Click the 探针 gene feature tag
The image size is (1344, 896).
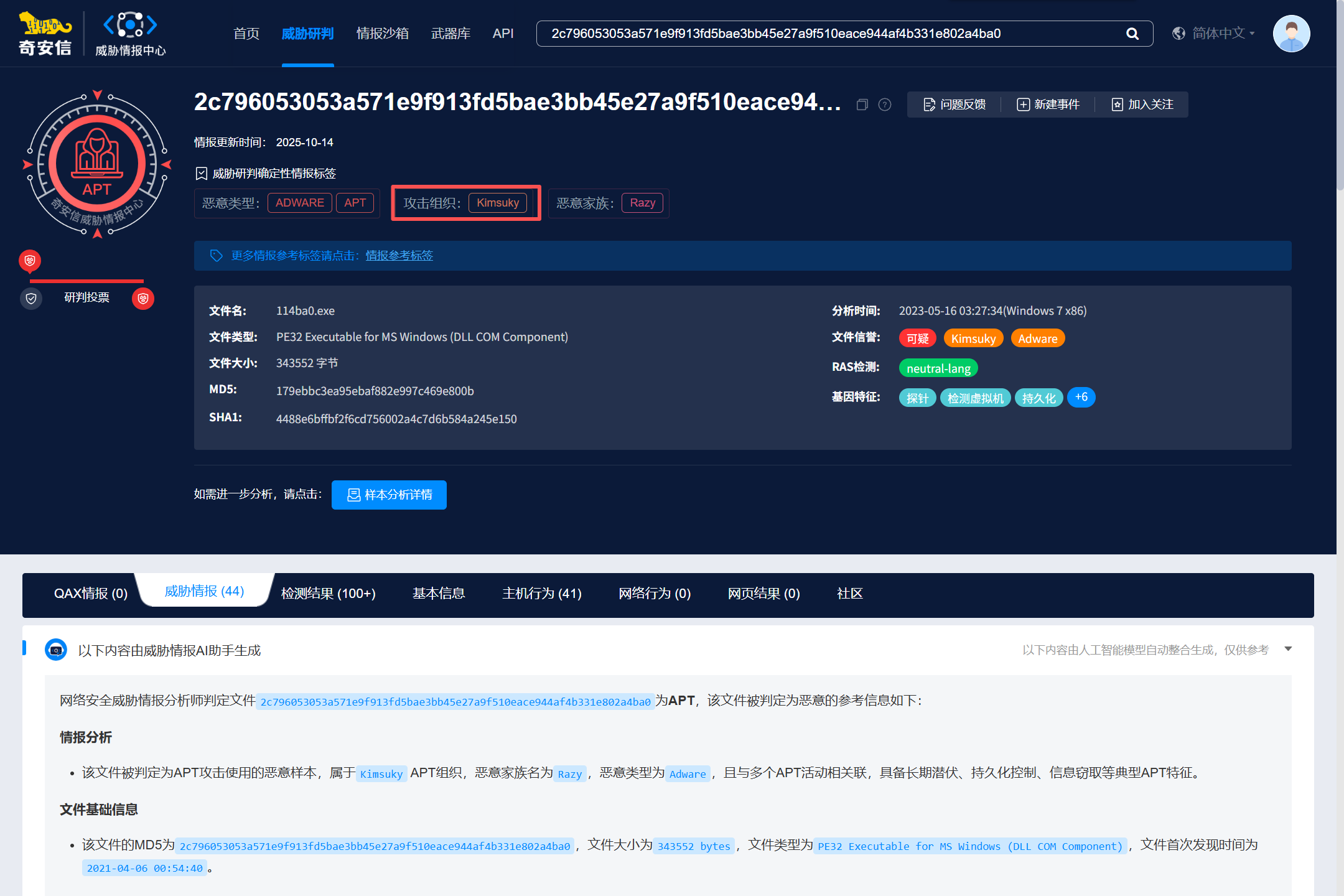(918, 398)
